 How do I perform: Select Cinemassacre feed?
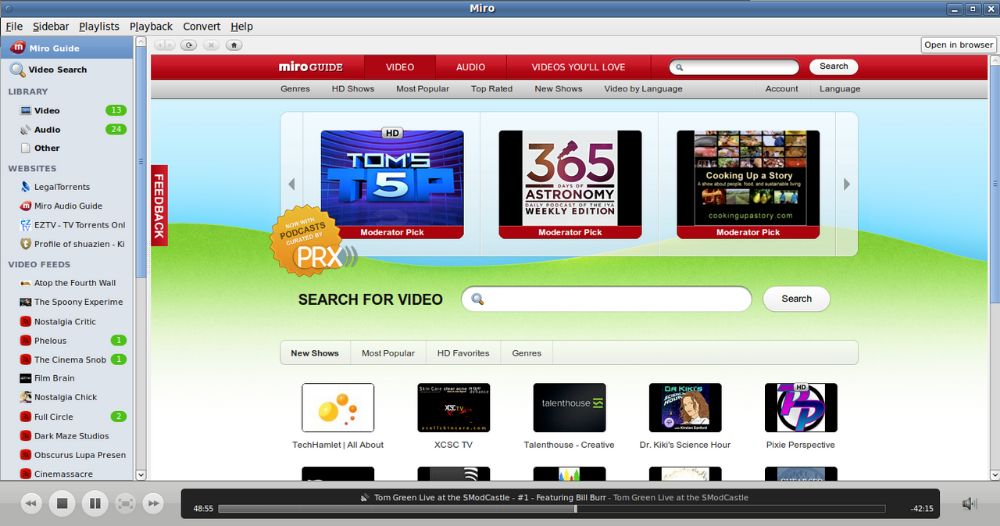66,474
